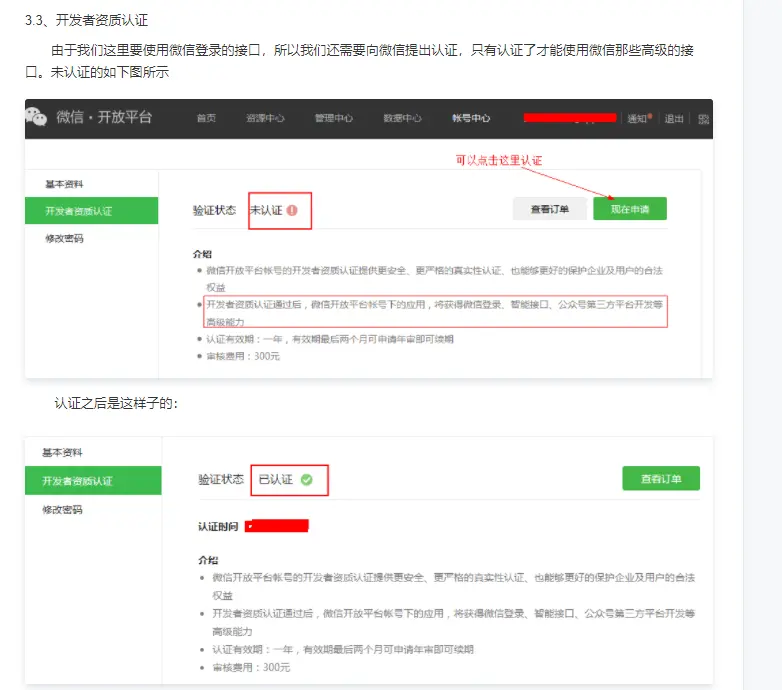Select 基本资料 in the sidebar of 已认证 panel
This screenshot has height=690, width=782.
click(x=62, y=452)
